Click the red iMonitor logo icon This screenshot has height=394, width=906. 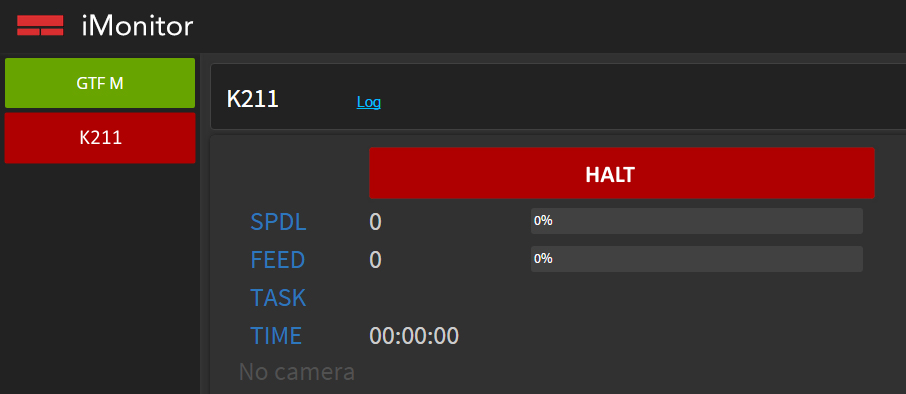tap(40, 25)
